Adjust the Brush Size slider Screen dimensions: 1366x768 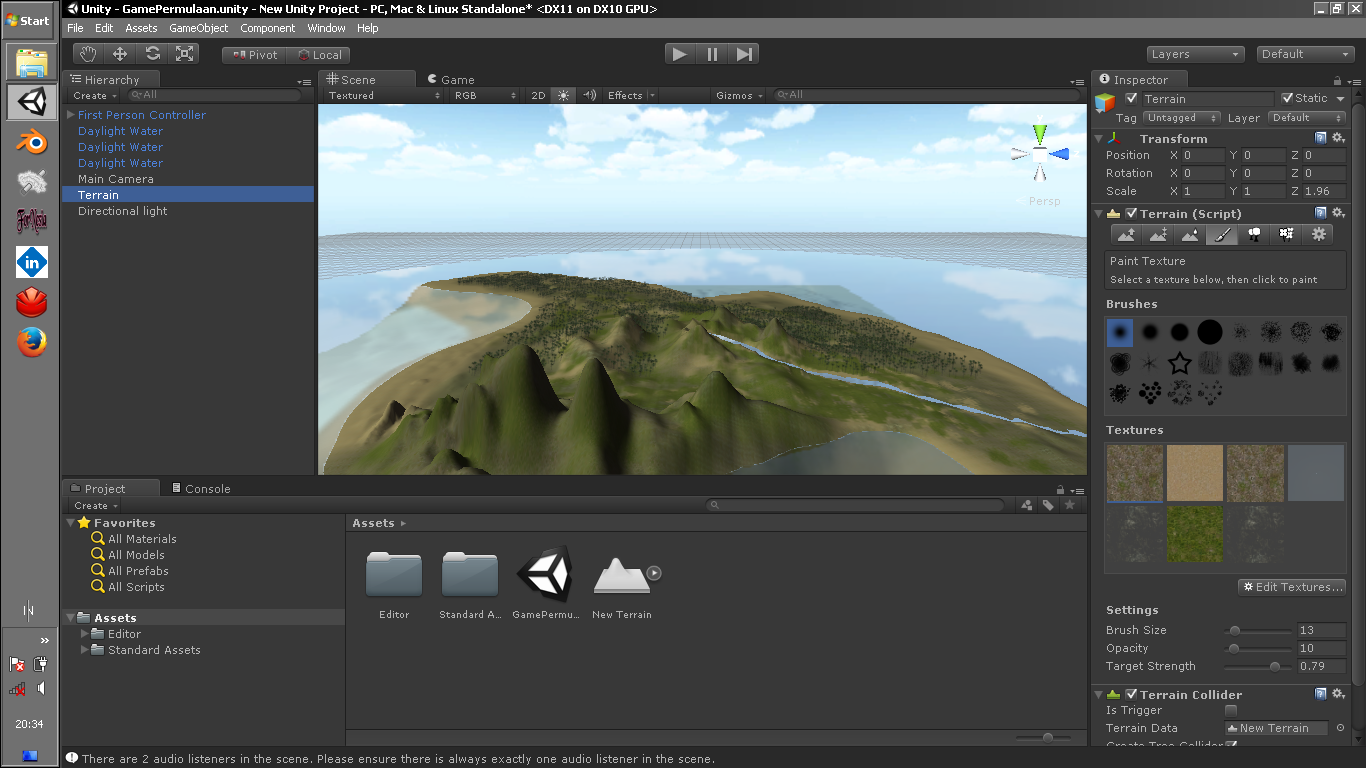pos(1258,630)
